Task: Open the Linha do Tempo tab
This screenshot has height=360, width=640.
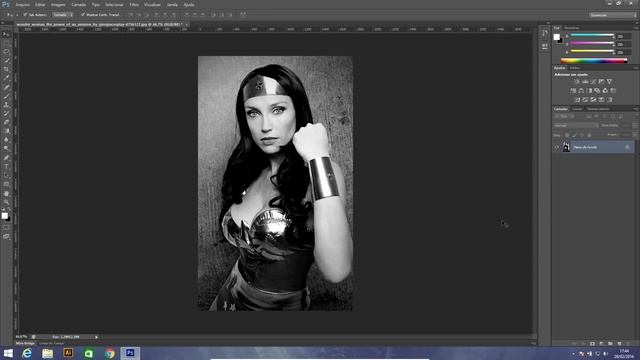Action: click(51, 344)
